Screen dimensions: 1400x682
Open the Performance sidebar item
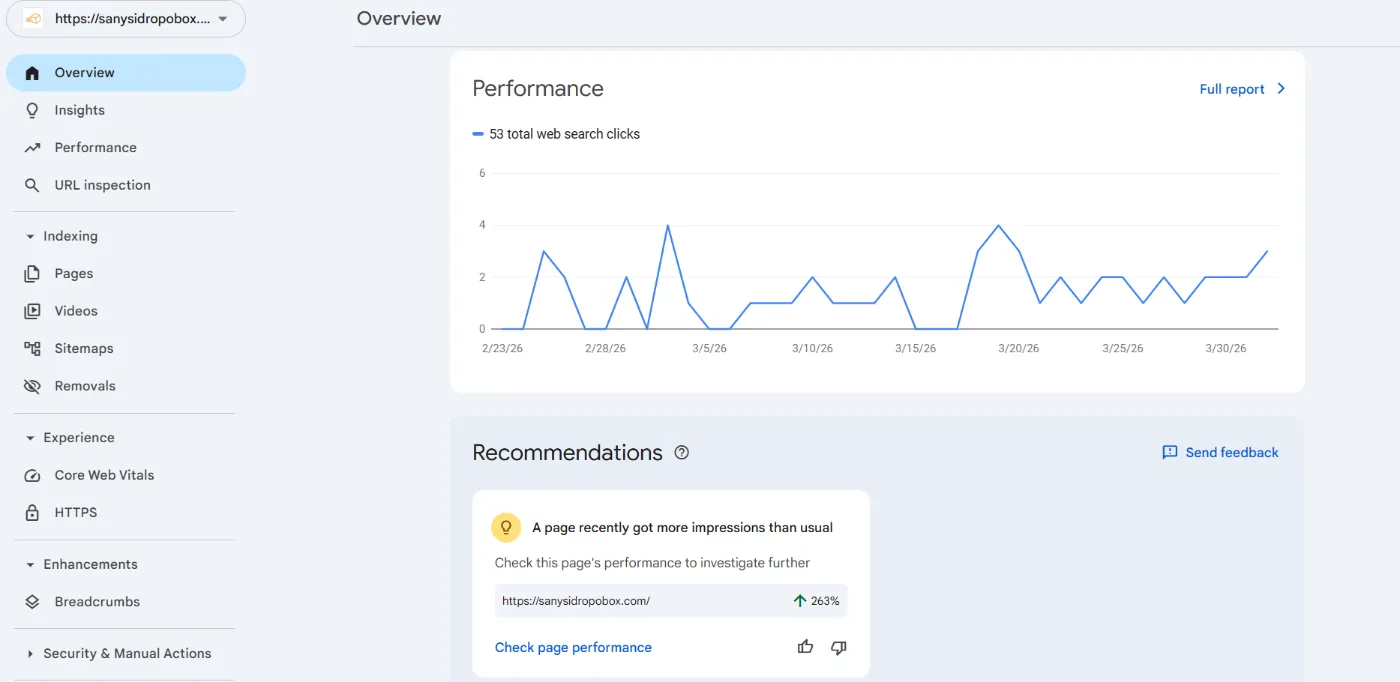(126, 148)
